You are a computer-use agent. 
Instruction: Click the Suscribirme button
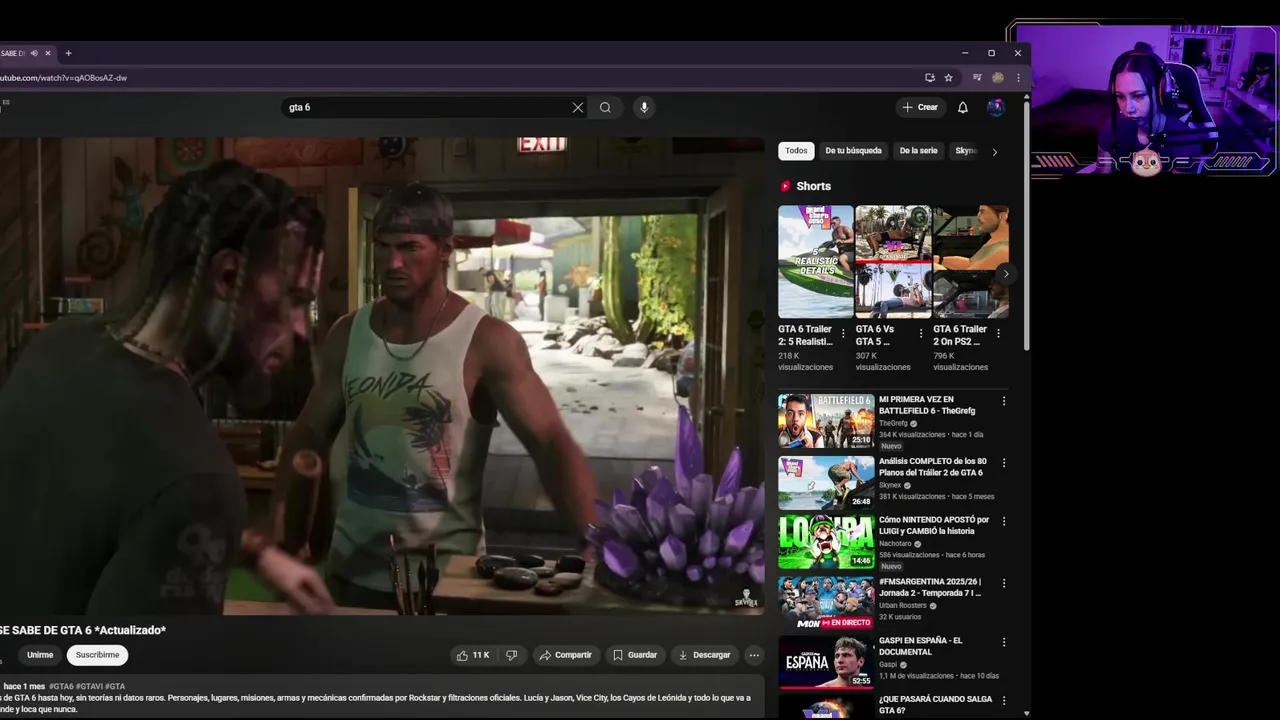(97, 655)
